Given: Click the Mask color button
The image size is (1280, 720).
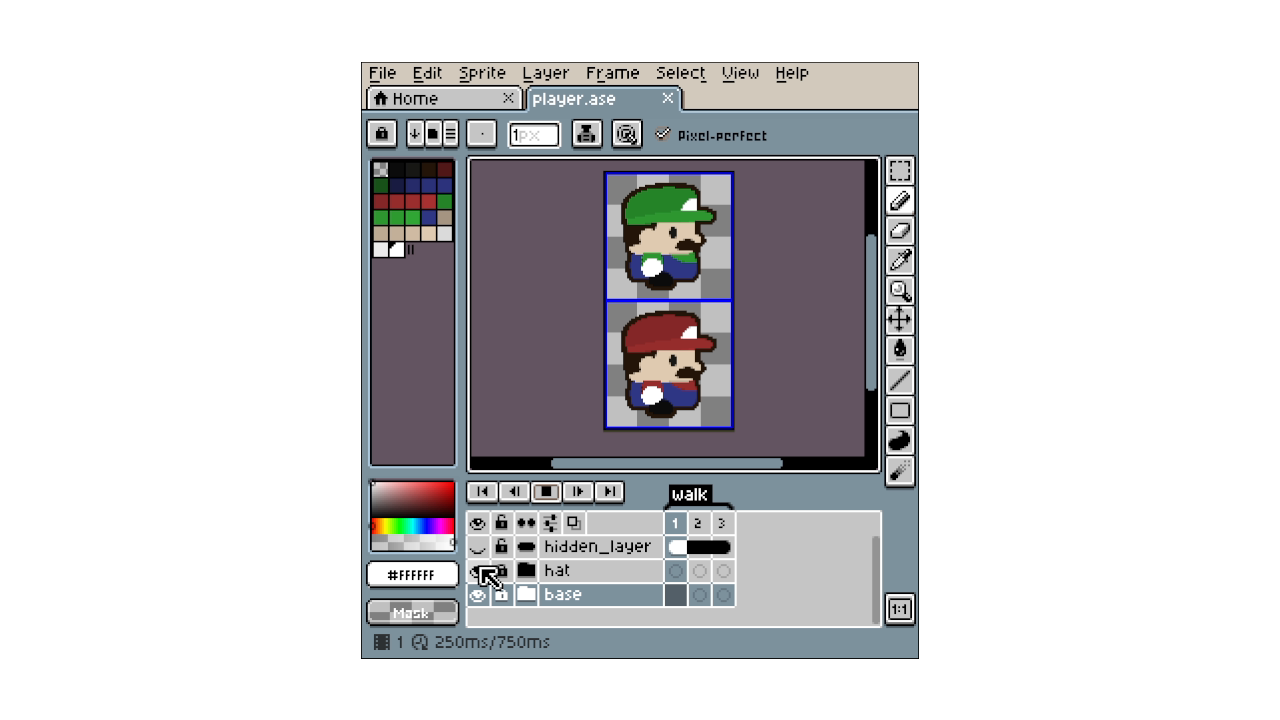Looking at the screenshot, I should (412, 613).
